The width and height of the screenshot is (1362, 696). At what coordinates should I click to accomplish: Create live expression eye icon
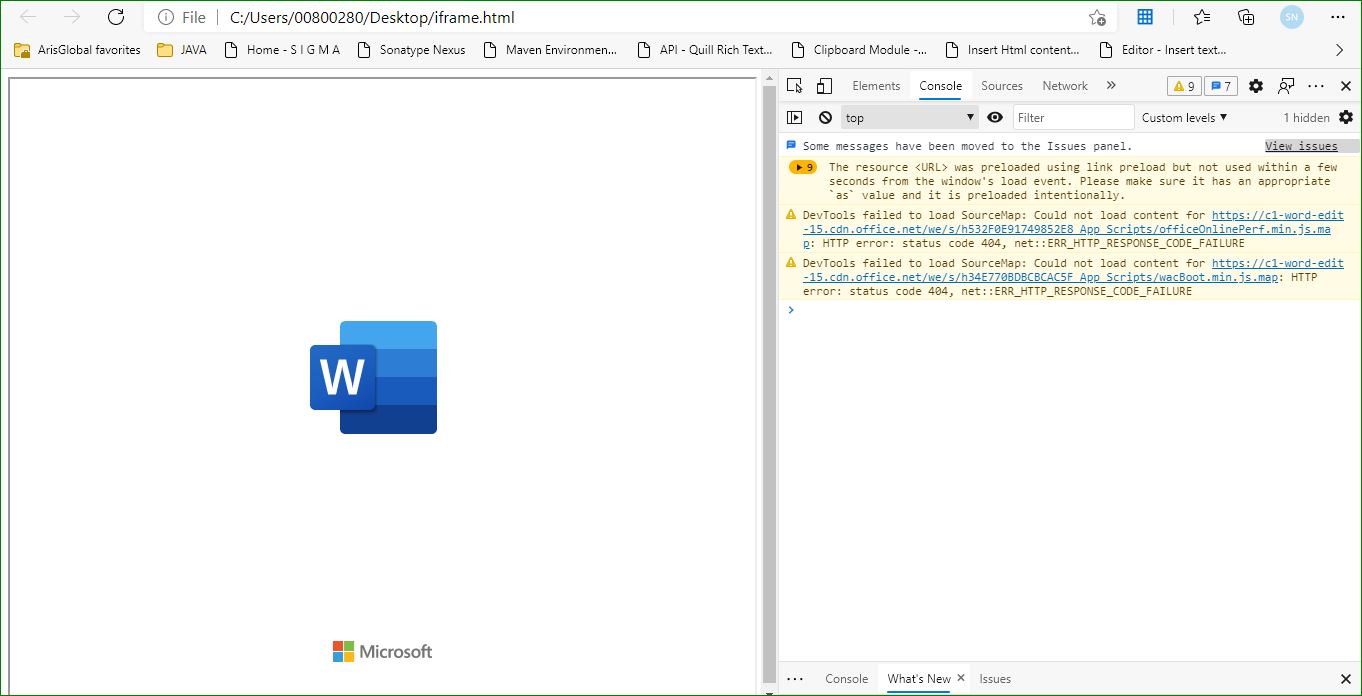994,117
